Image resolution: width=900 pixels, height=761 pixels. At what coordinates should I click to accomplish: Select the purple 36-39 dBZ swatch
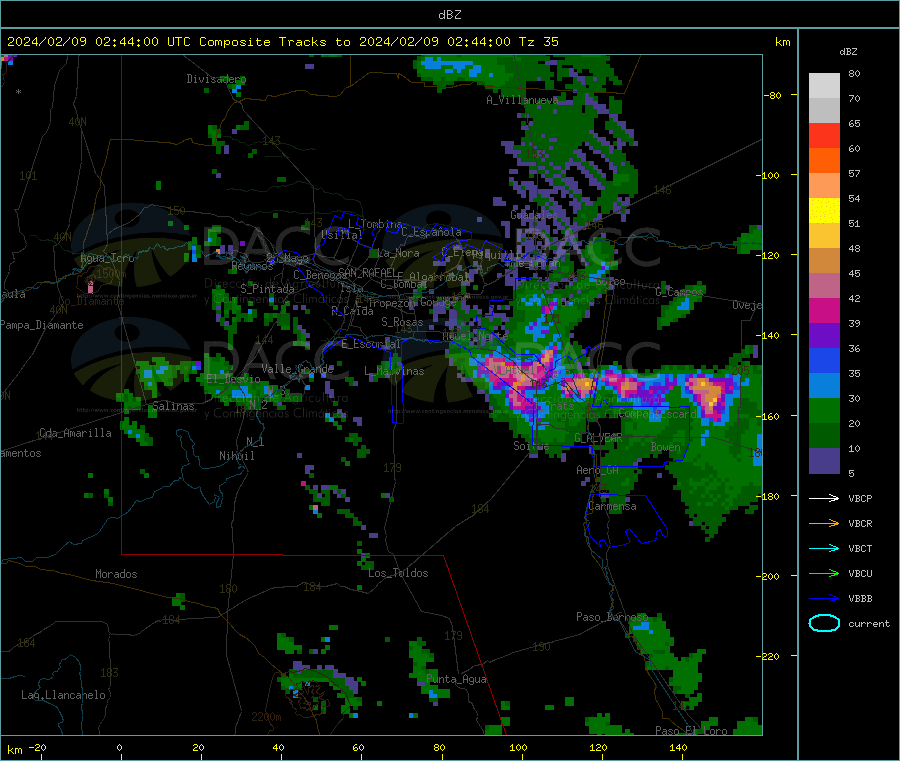[x=824, y=336]
